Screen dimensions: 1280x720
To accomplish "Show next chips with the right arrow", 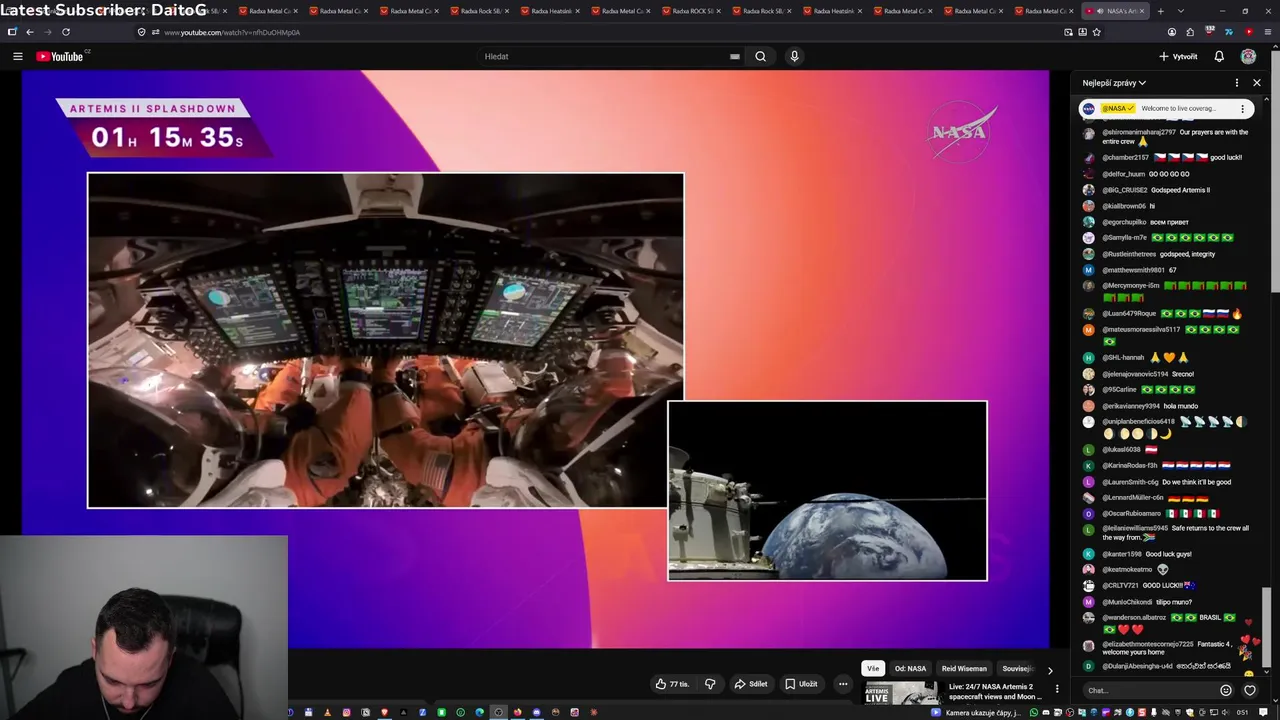I will tap(1049, 669).
